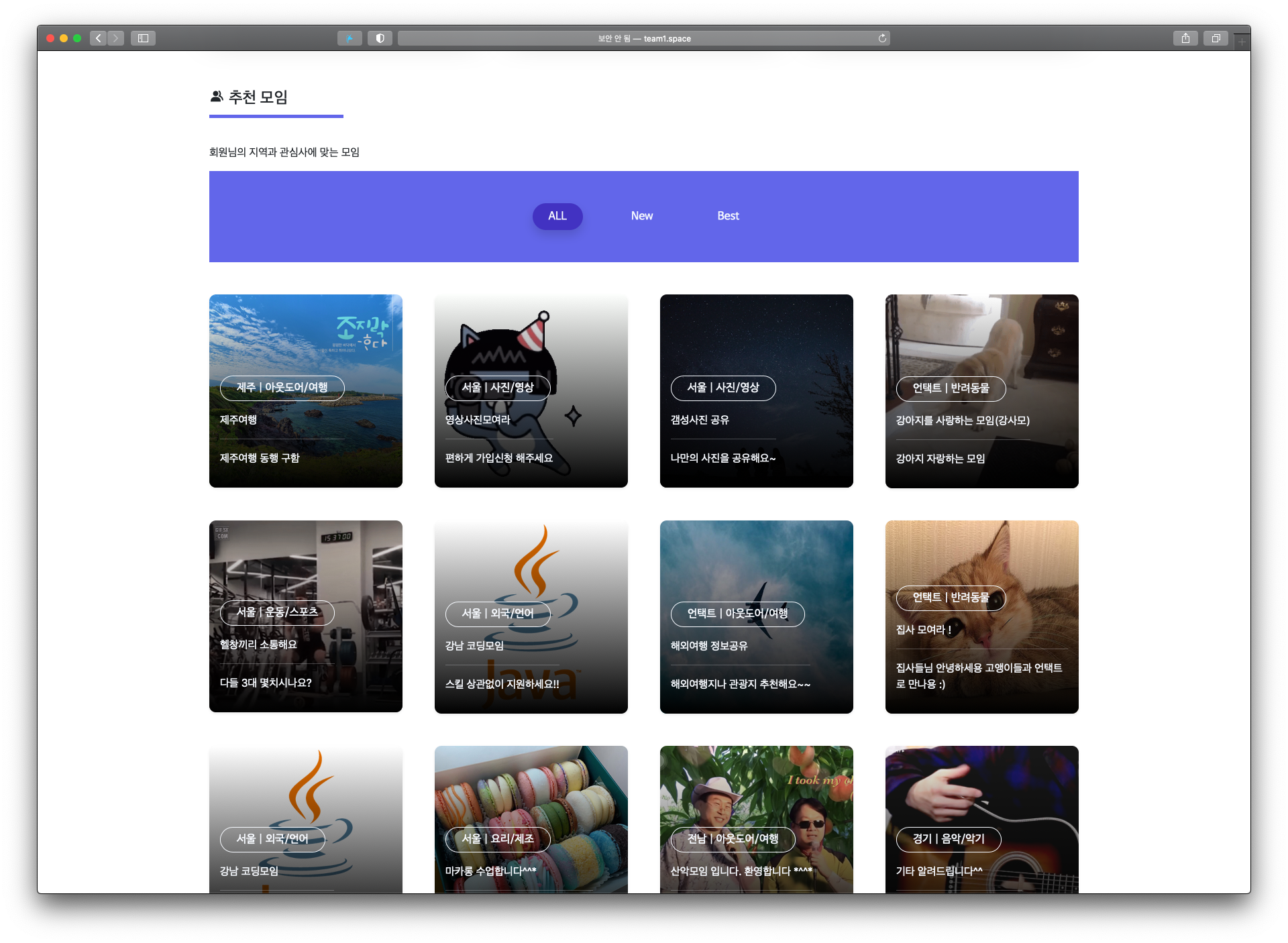Open the 헬창끼리 소통해요 group card
The height and width of the screenshot is (943, 1288).
[306, 616]
